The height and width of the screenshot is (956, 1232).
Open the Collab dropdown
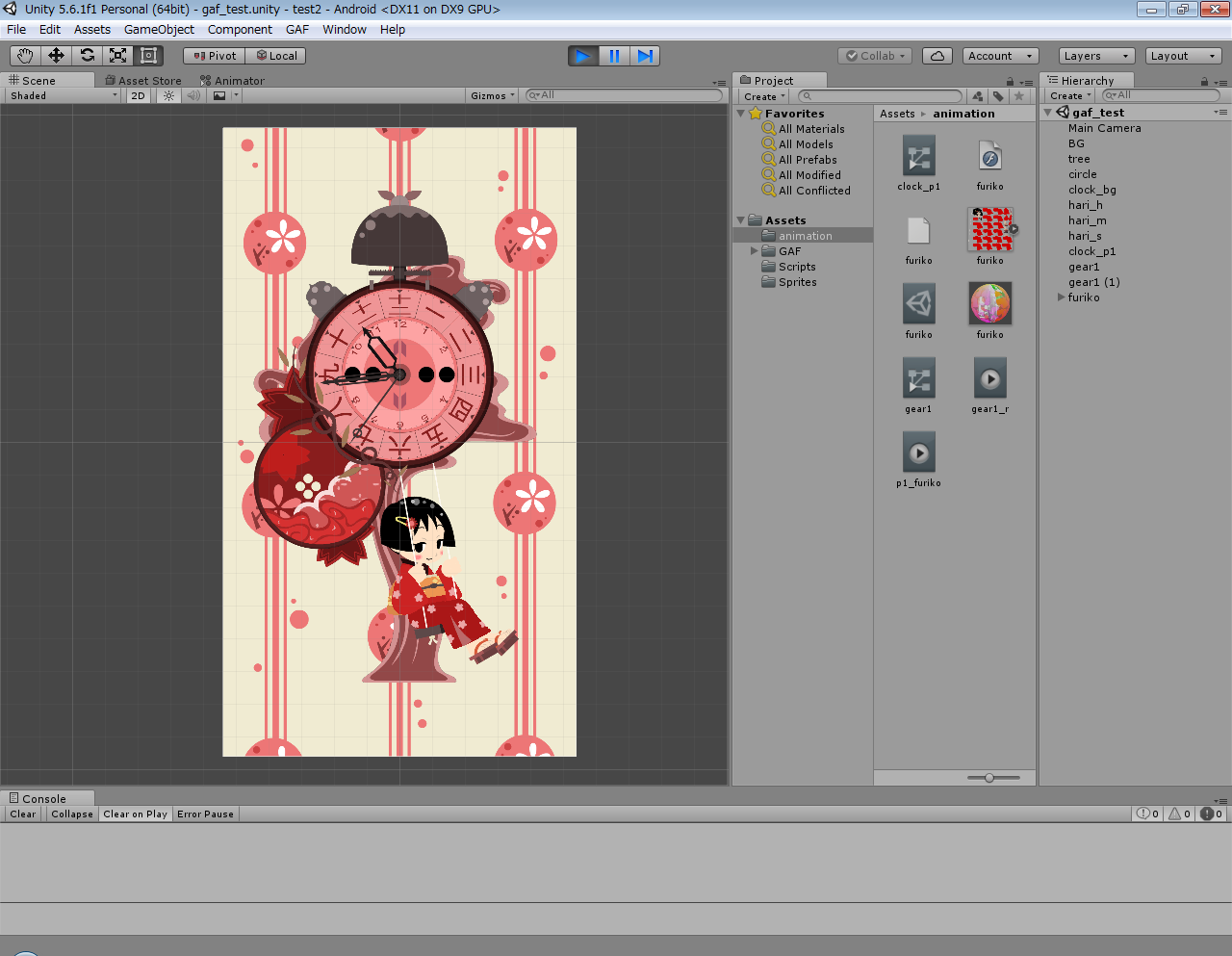[x=875, y=56]
